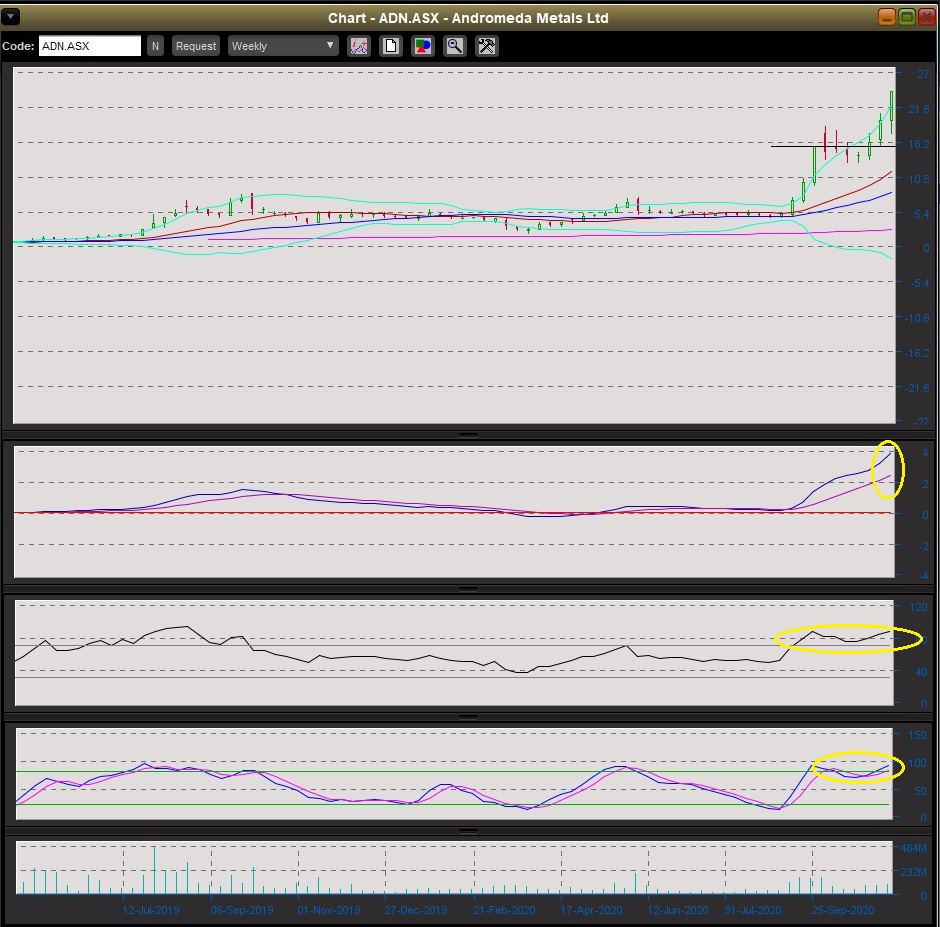Screen dimensions: 940x927
Task: Click the 31-Jul-2020 date label
Action: (x=752, y=910)
